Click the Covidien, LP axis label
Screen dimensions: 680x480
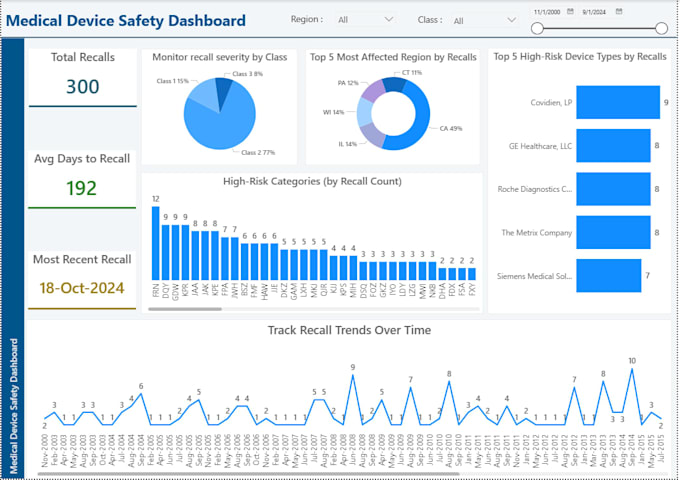click(551, 103)
